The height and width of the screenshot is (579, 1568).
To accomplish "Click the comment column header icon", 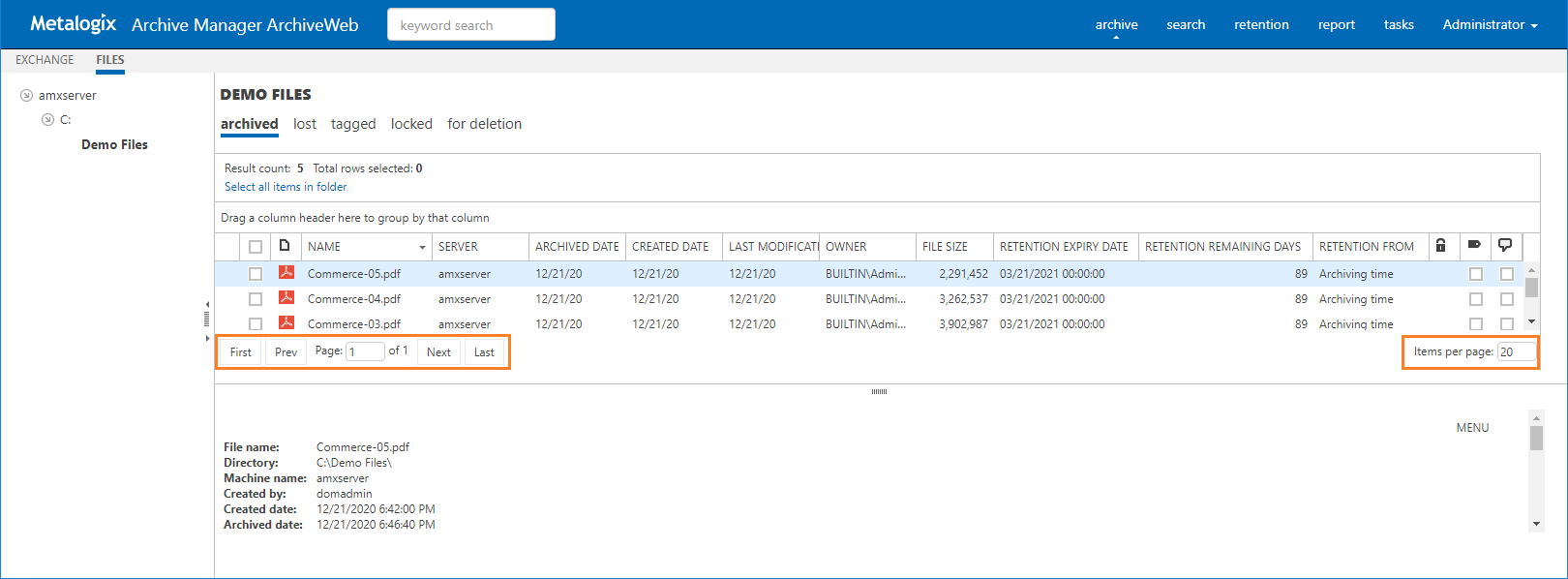I will 1505,245.
